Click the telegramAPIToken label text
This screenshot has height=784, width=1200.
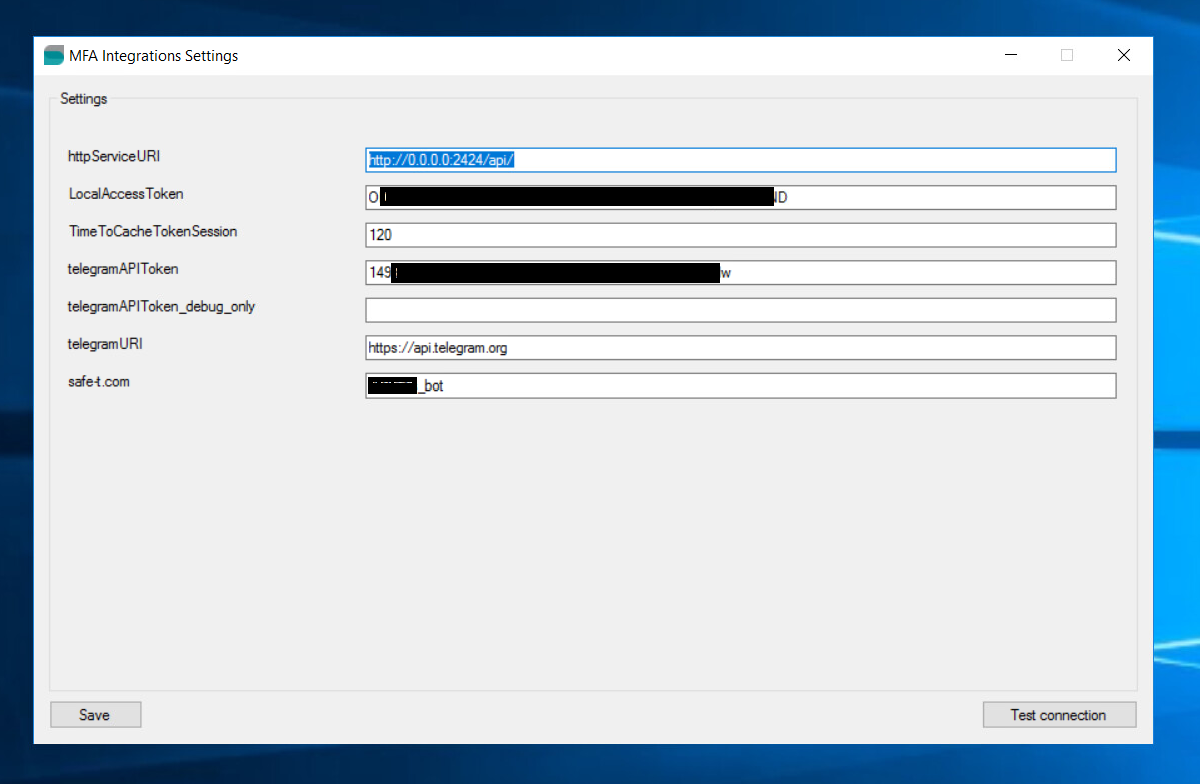(123, 269)
